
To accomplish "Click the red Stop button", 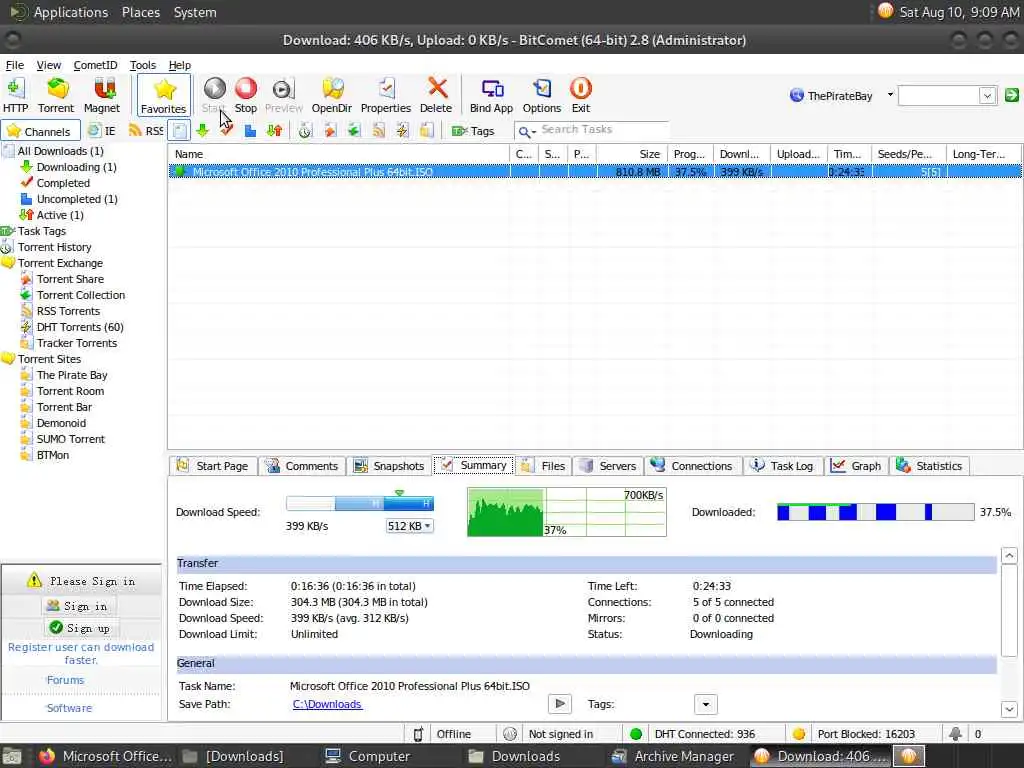I will pyautogui.click(x=246, y=95).
